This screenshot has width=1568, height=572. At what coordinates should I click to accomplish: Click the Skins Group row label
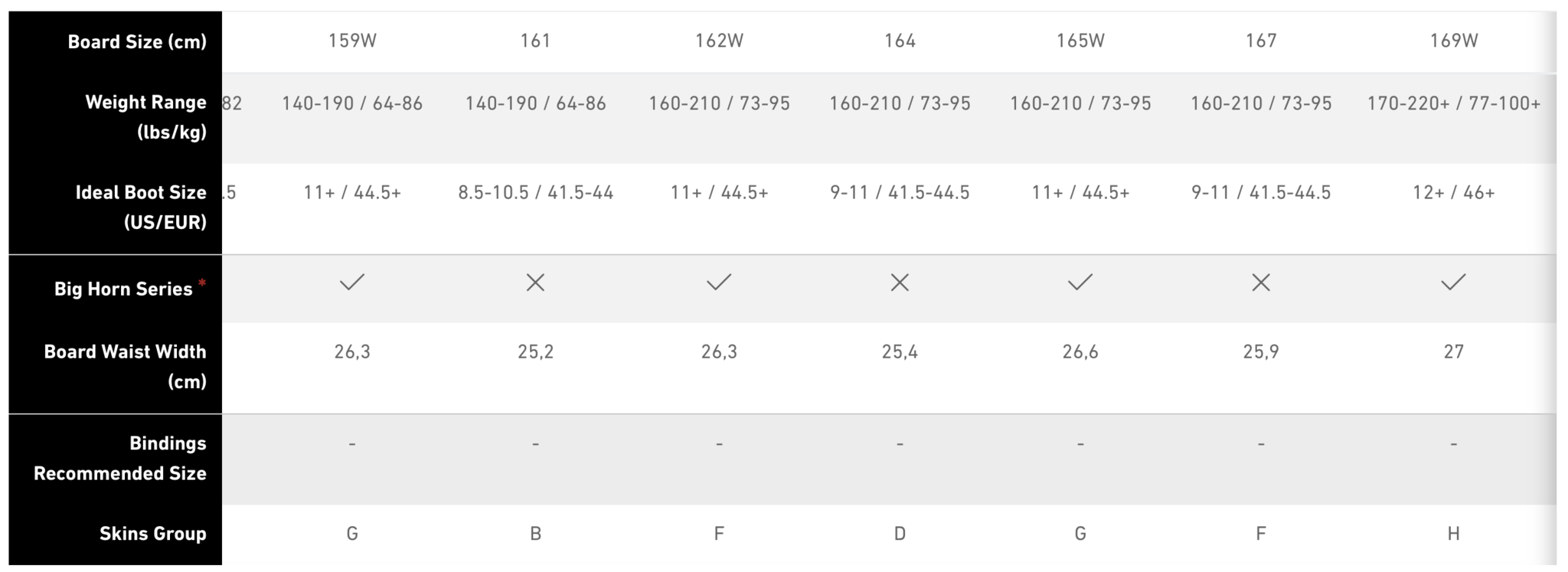(153, 534)
